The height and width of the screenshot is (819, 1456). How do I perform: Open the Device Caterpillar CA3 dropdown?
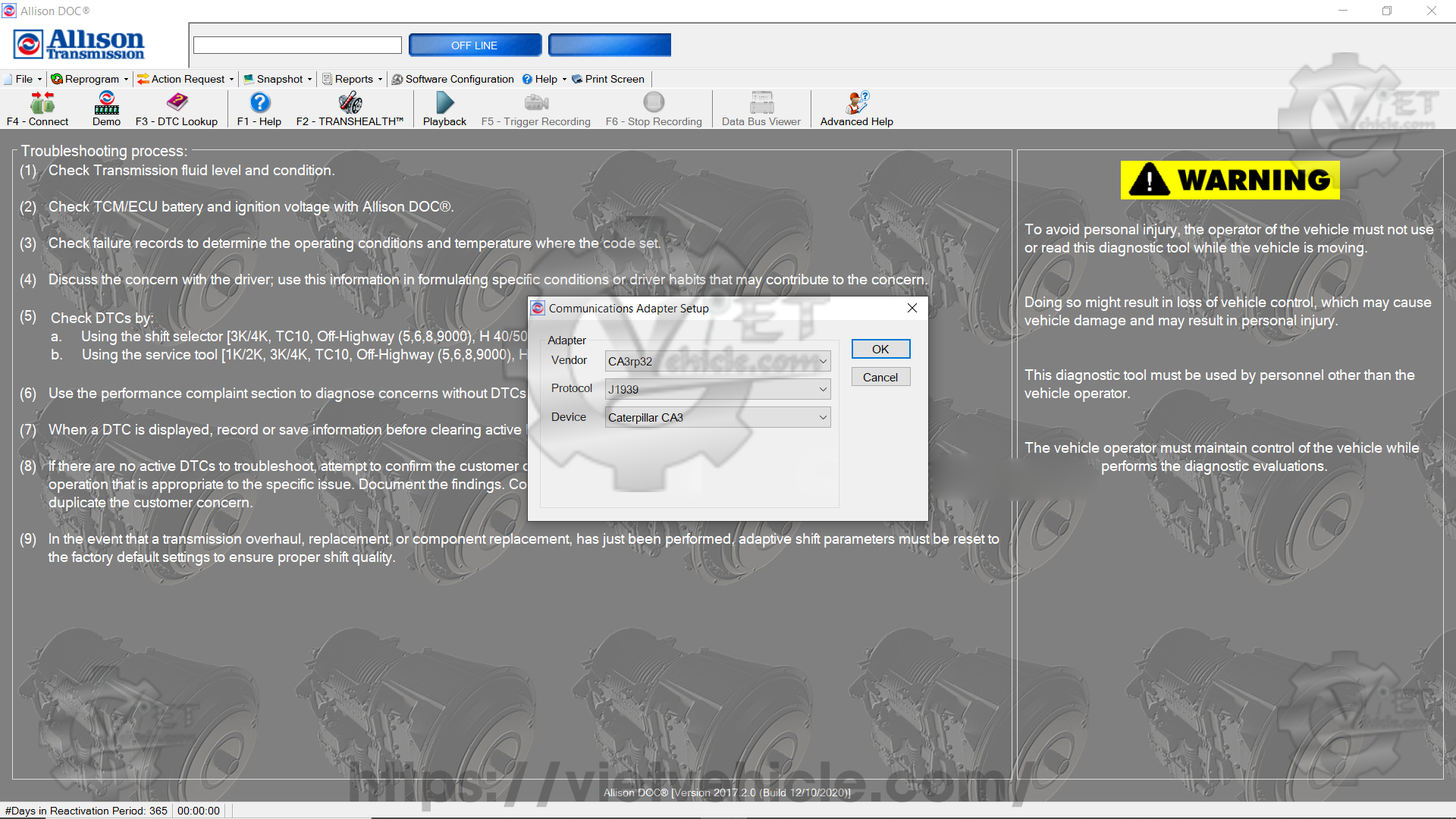point(717,417)
